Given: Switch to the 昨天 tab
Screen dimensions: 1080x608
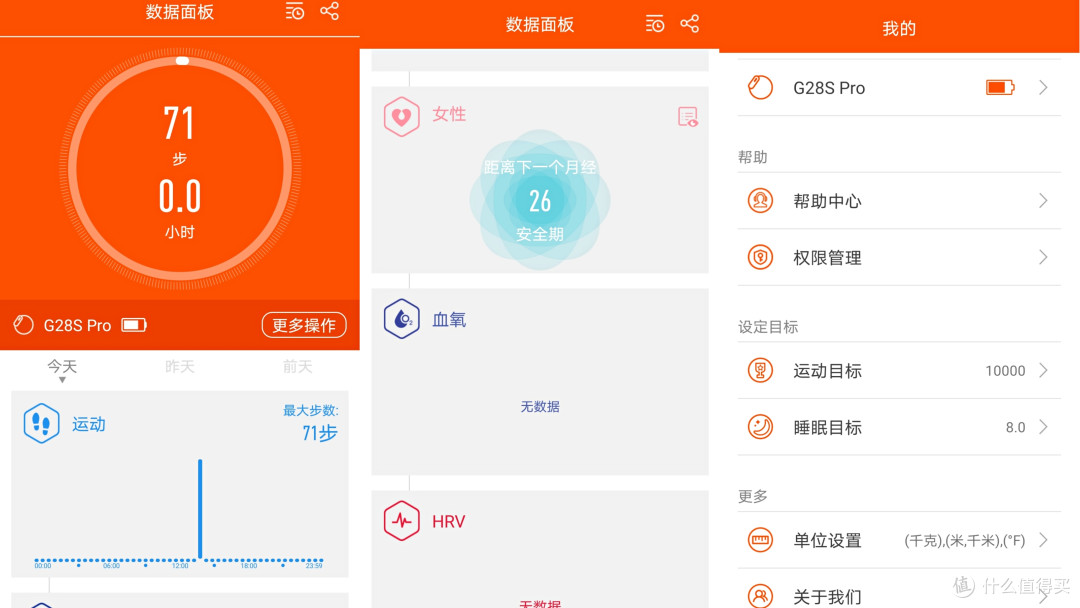Looking at the screenshot, I should pyautogui.click(x=180, y=366).
